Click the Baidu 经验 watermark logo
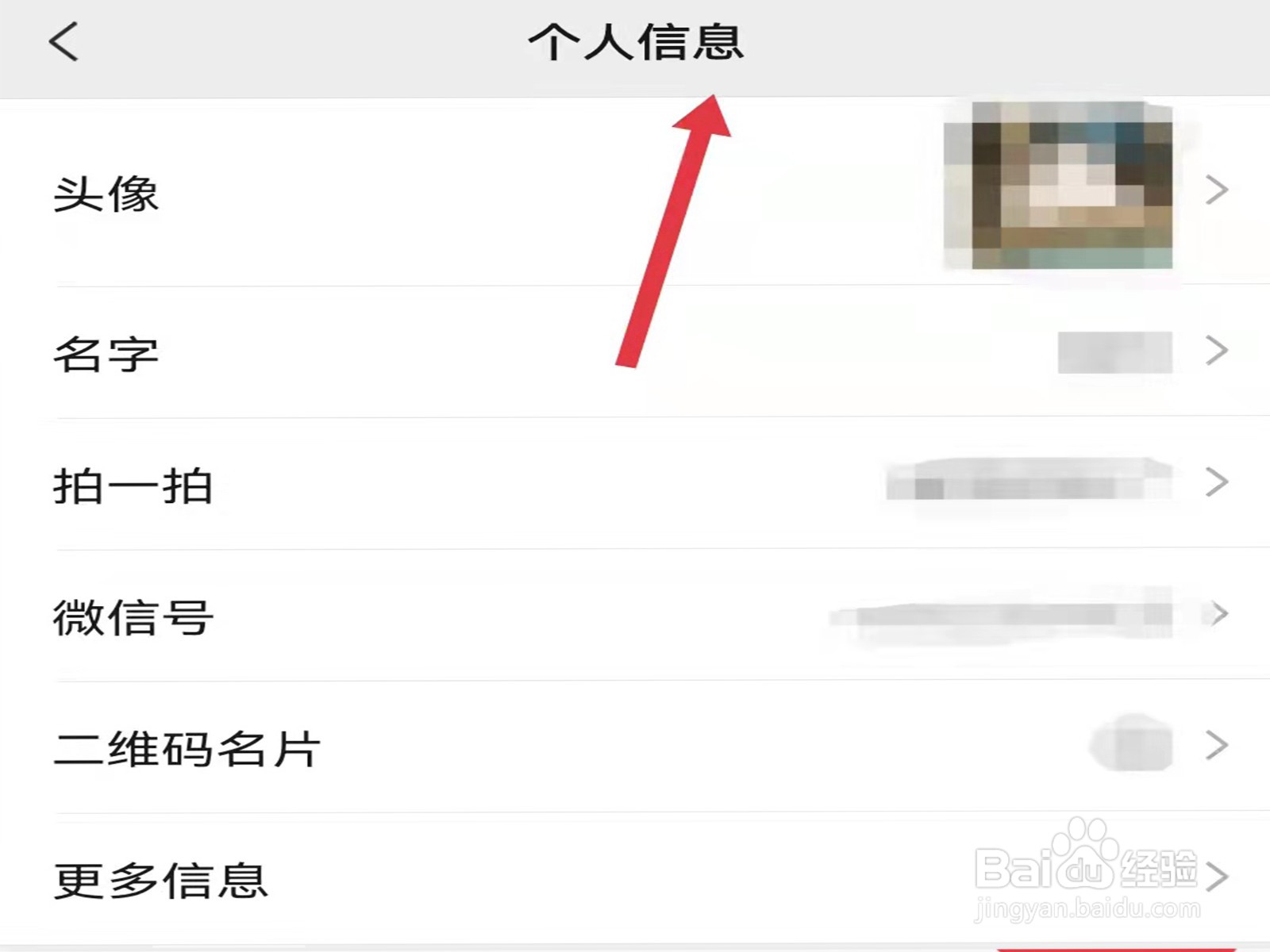The image size is (1270, 952). click(x=1087, y=870)
